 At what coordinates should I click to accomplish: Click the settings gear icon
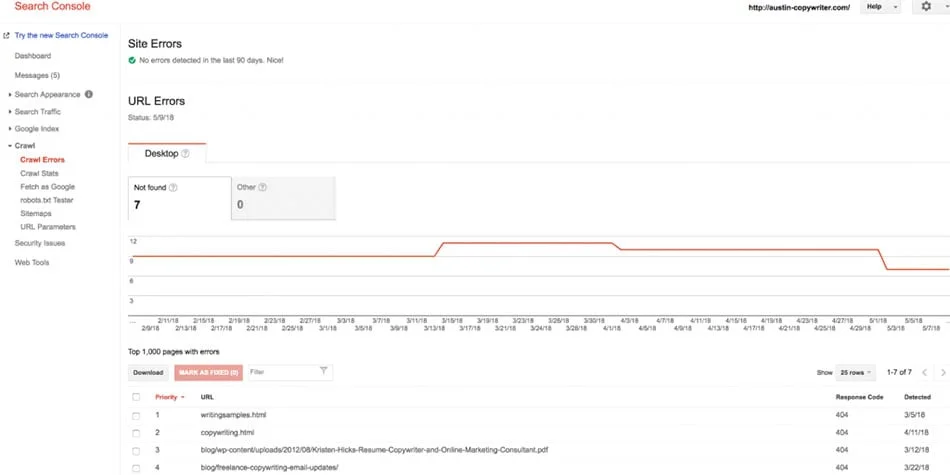tap(925, 7)
